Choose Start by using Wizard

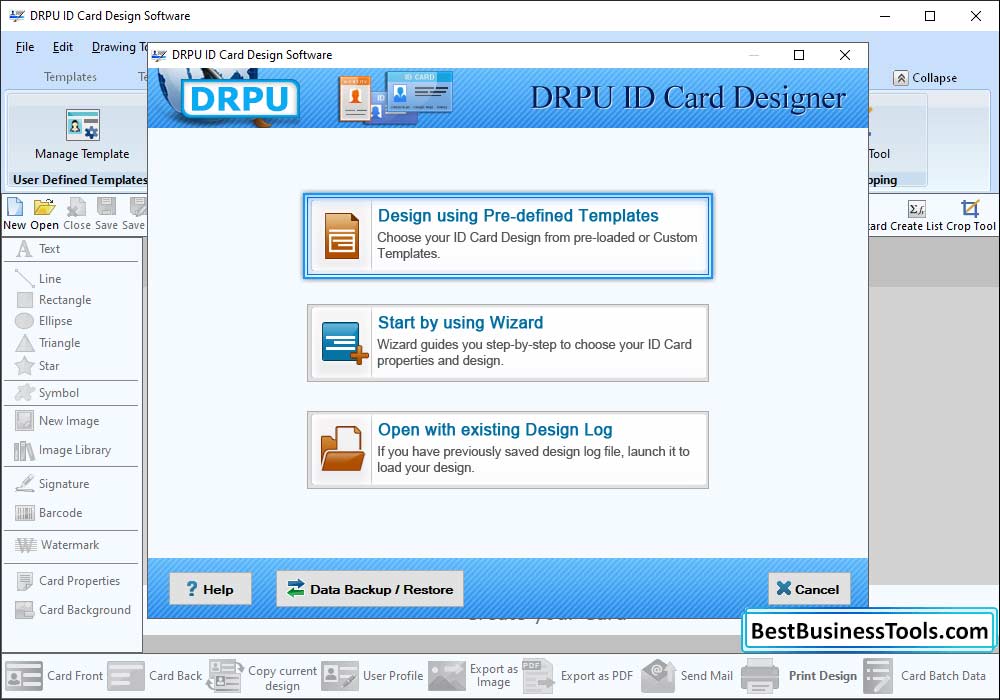coord(508,343)
